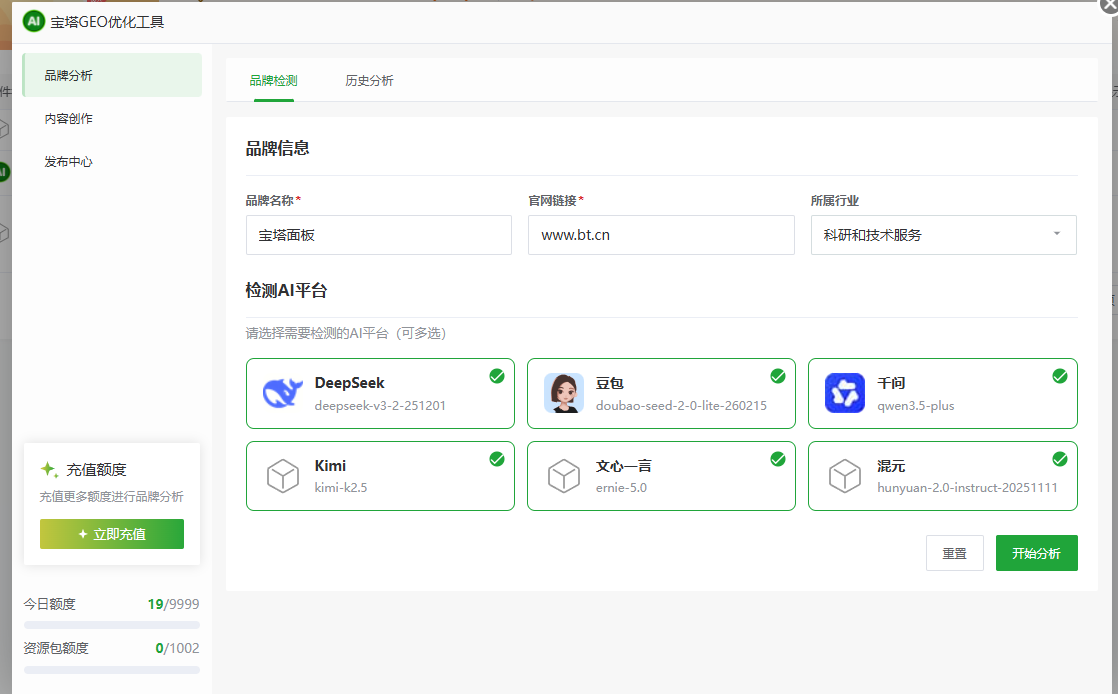Click the DeepSeek whale logo icon
1118x694 pixels.
click(283, 393)
